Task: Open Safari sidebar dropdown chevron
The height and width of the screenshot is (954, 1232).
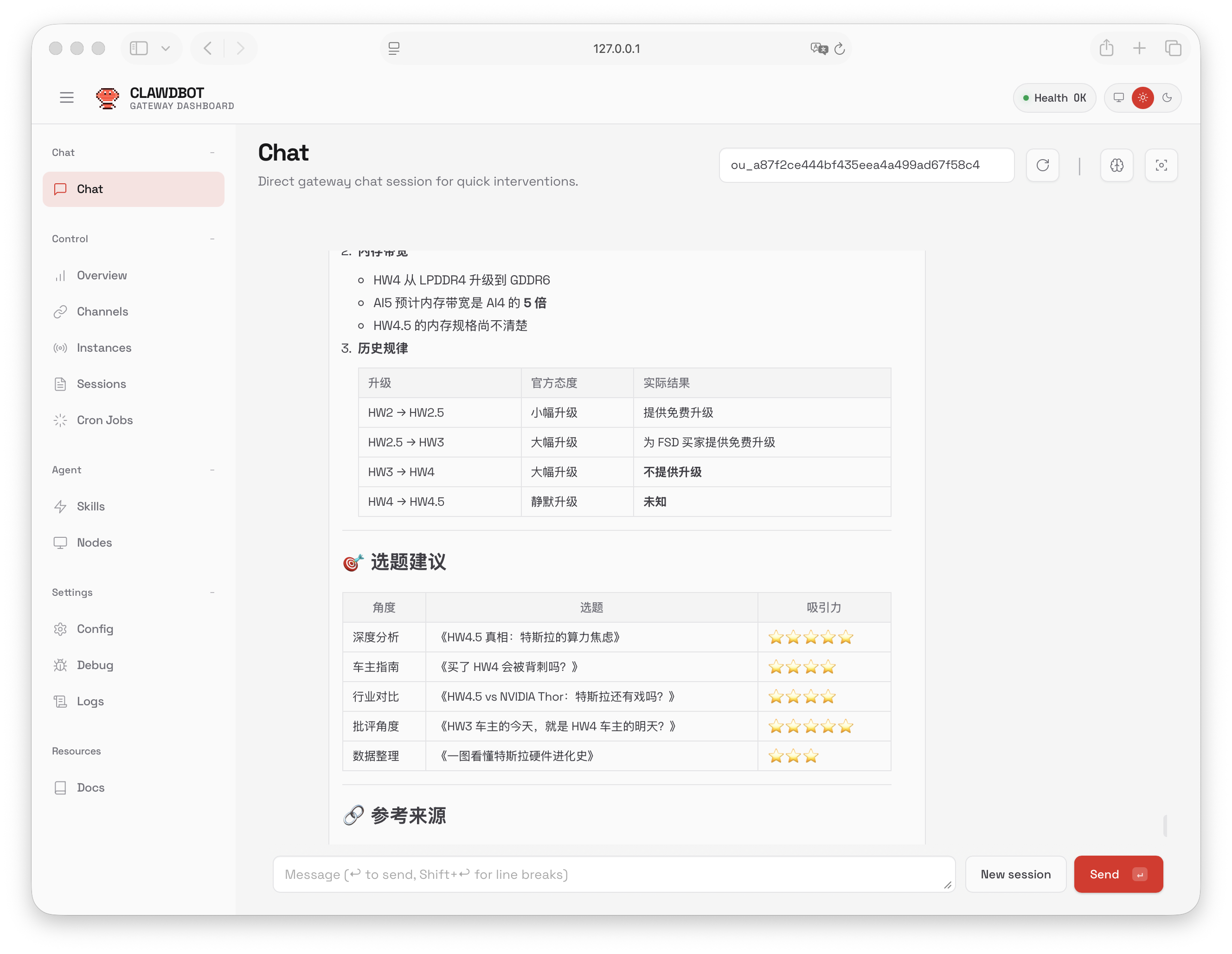Action: 165,49
